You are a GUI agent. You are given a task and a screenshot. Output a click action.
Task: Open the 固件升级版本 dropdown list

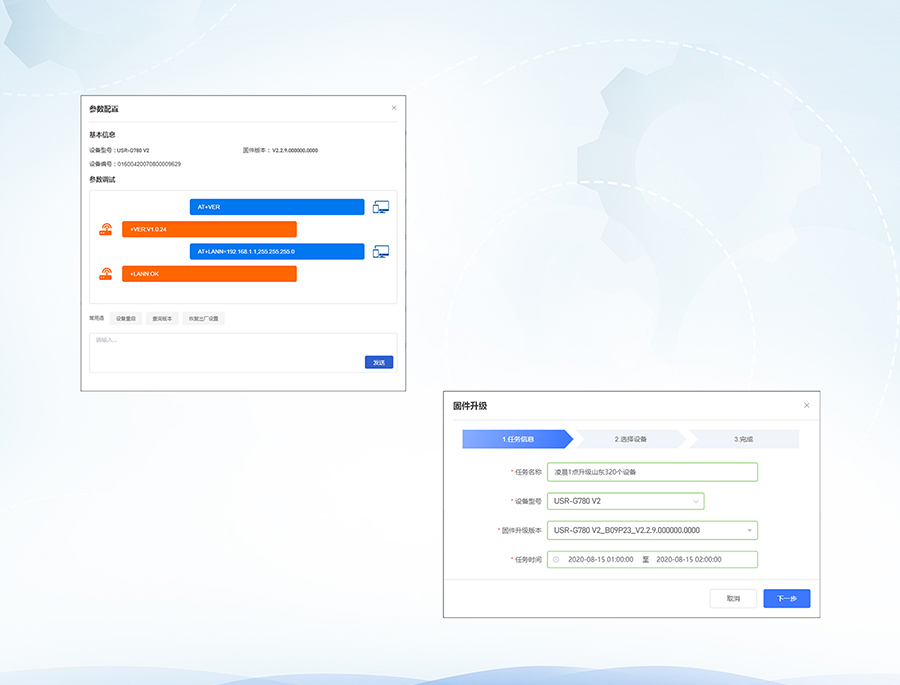(652, 531)
